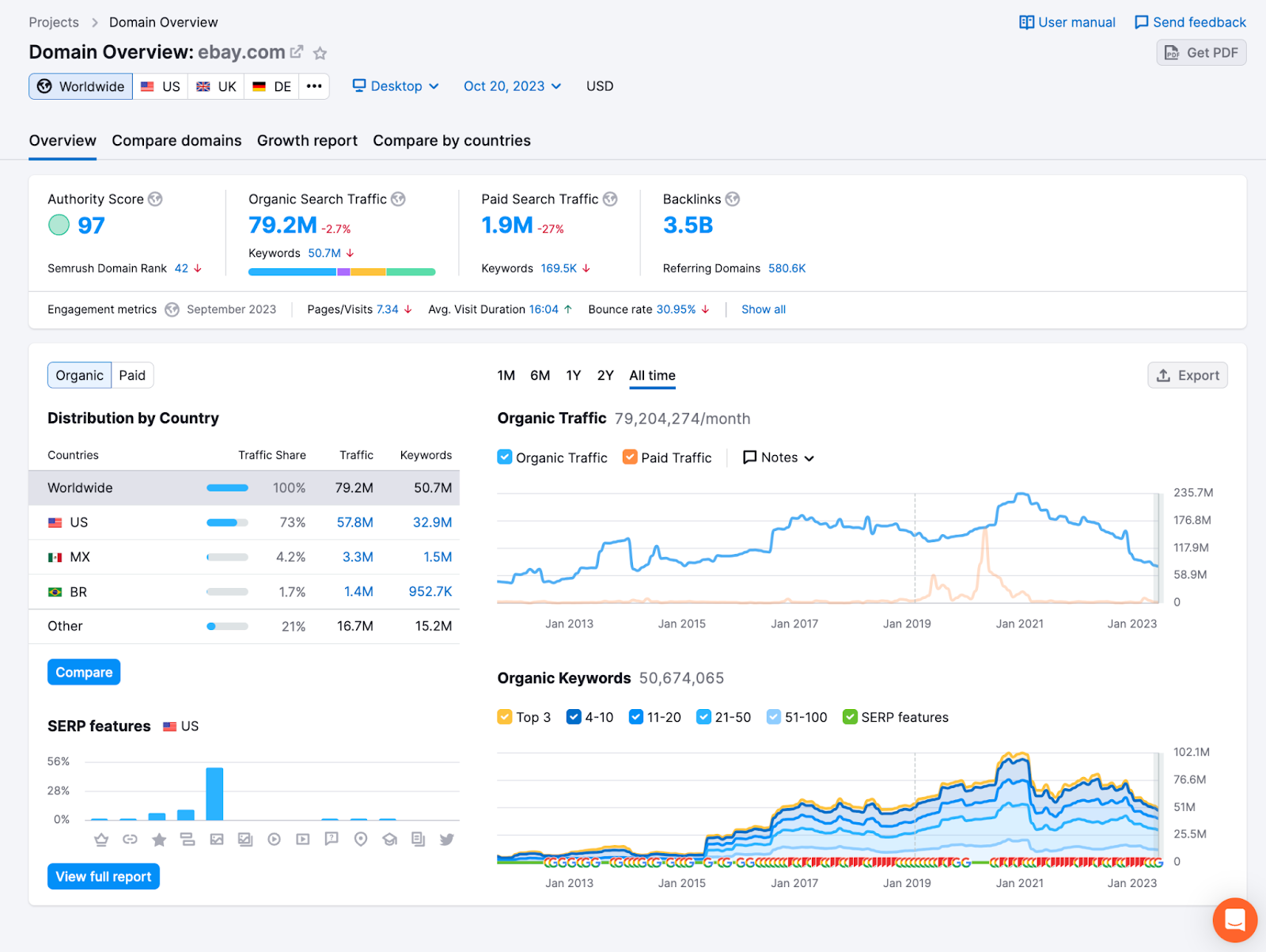Expand the Notes dropdown on the chart
This screenshot has height=952, width=1266.
click(x=779, y=457)
